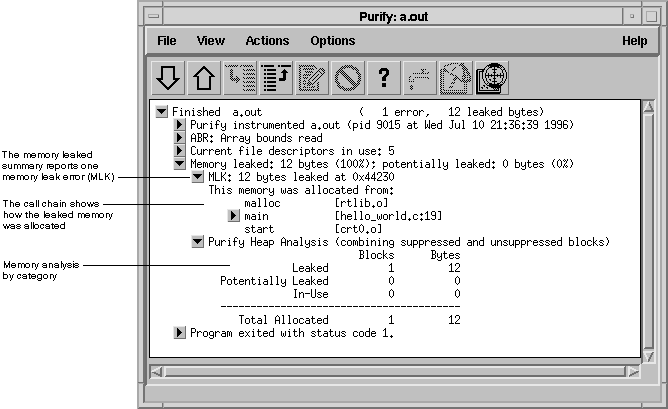
Task: Collapse the Purify Heap Analysis section
Action: click(197, 242)
